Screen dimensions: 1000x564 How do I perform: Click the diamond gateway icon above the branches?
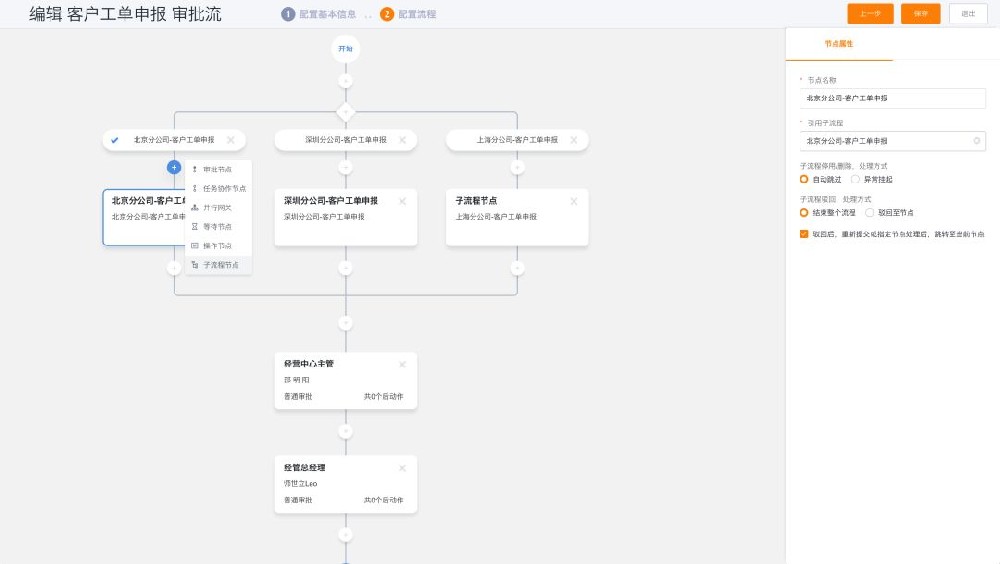point(346,112)
